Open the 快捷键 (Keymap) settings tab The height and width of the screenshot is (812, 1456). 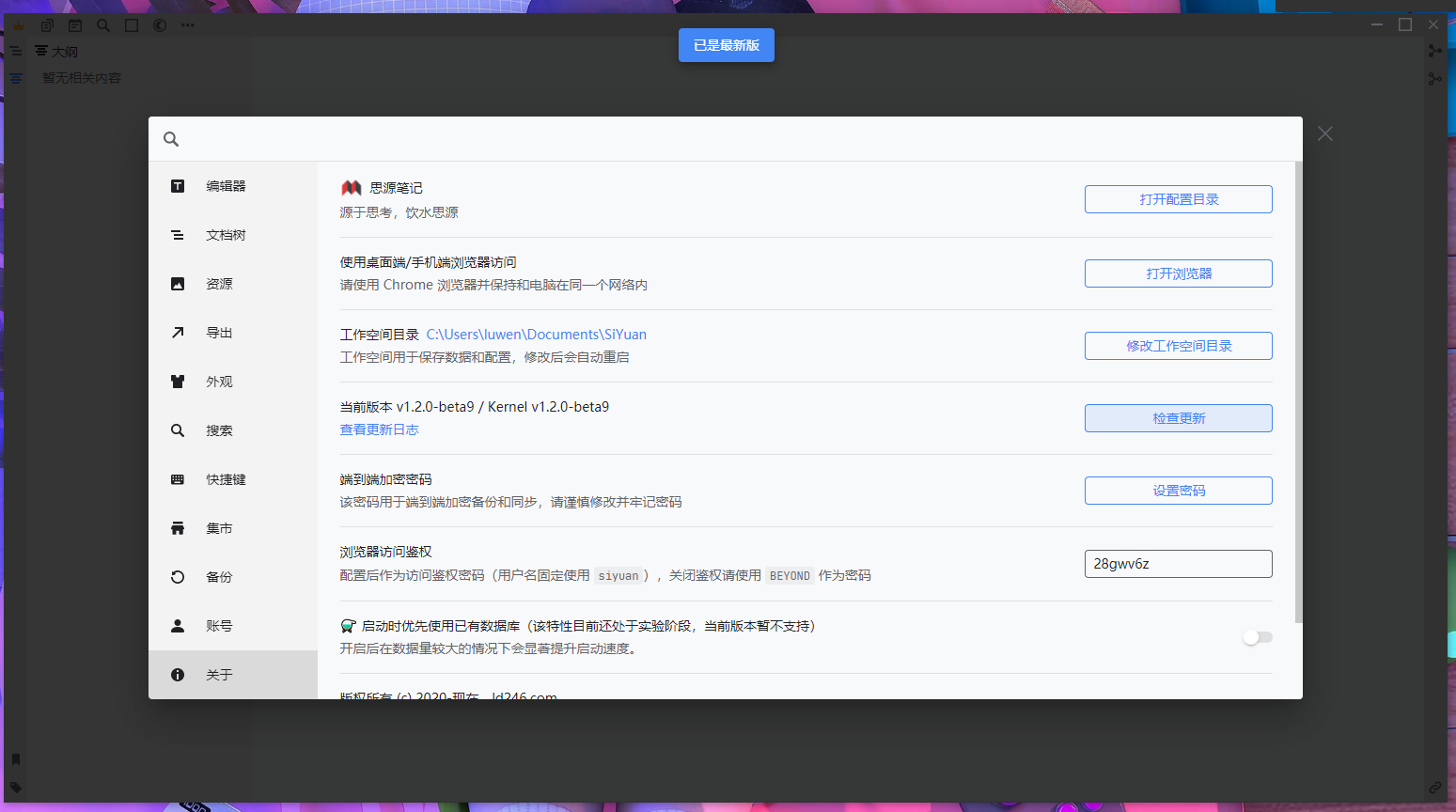click(x=226, y=479)
